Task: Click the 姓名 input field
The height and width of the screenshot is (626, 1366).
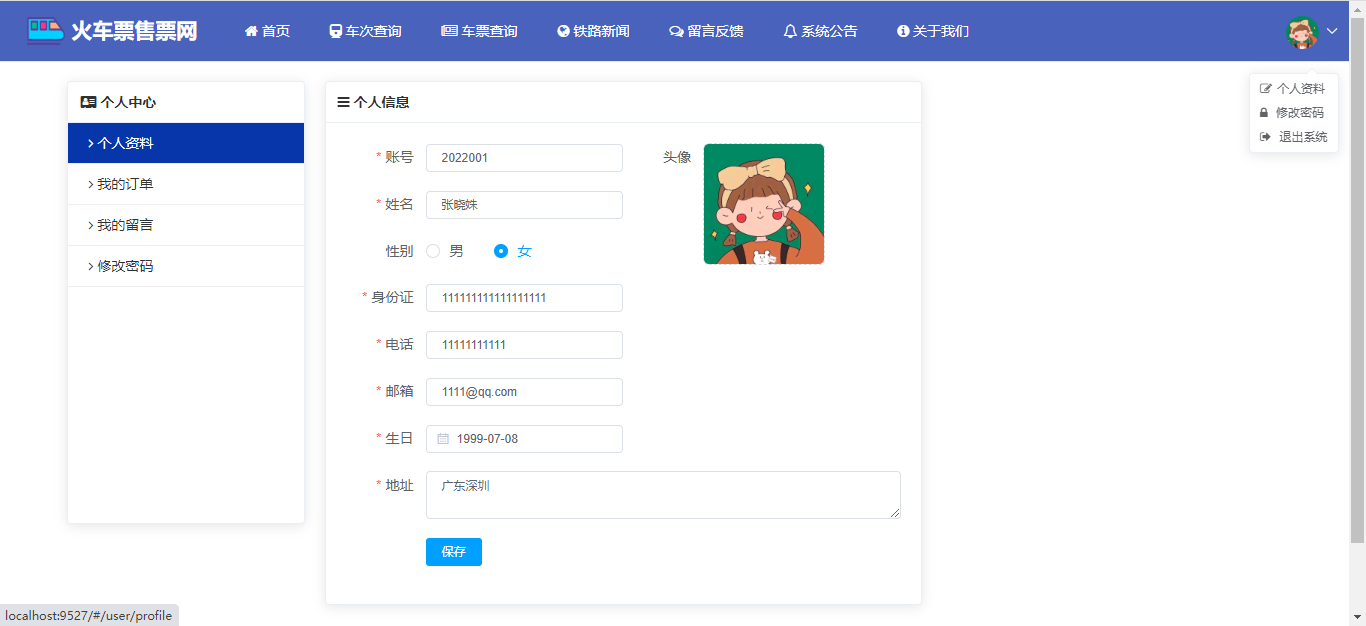Action: pos(524,205)
